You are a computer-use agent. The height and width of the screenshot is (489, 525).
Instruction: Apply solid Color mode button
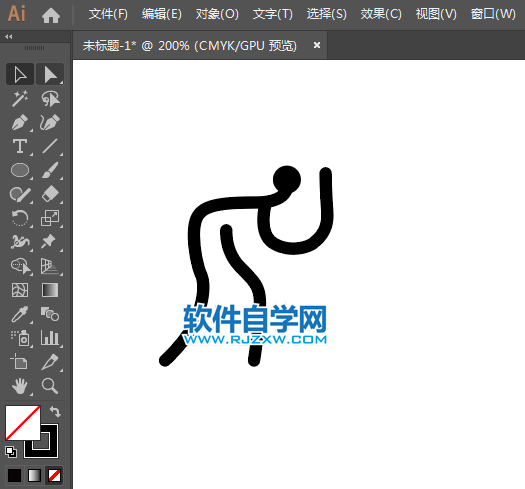tap(14, 475)
